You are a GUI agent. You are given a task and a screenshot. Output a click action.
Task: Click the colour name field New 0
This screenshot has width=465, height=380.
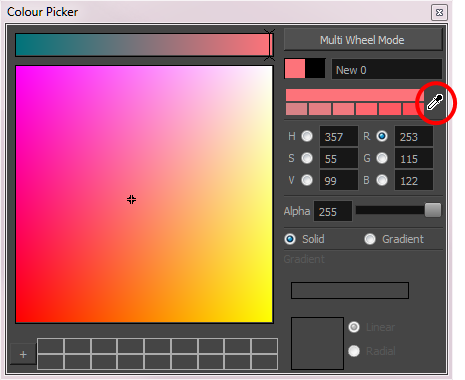click(387, 70)
